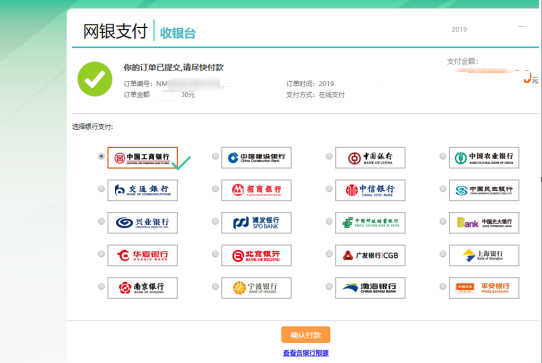Screen dimensions: 542x363
Task: Check the radio button next to 兴业银行
Action: pyautogui.click(x=101, y=221)
